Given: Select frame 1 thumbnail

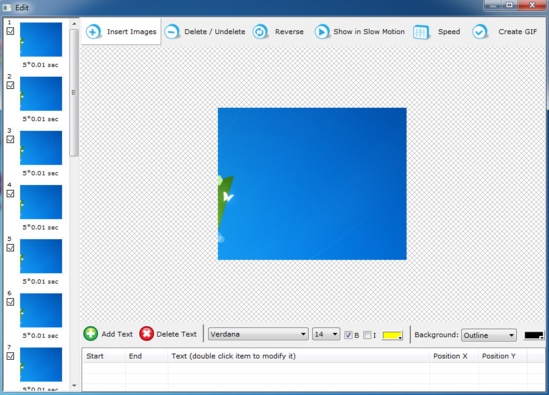Looking at the screenshot, I should coord(41,39).
